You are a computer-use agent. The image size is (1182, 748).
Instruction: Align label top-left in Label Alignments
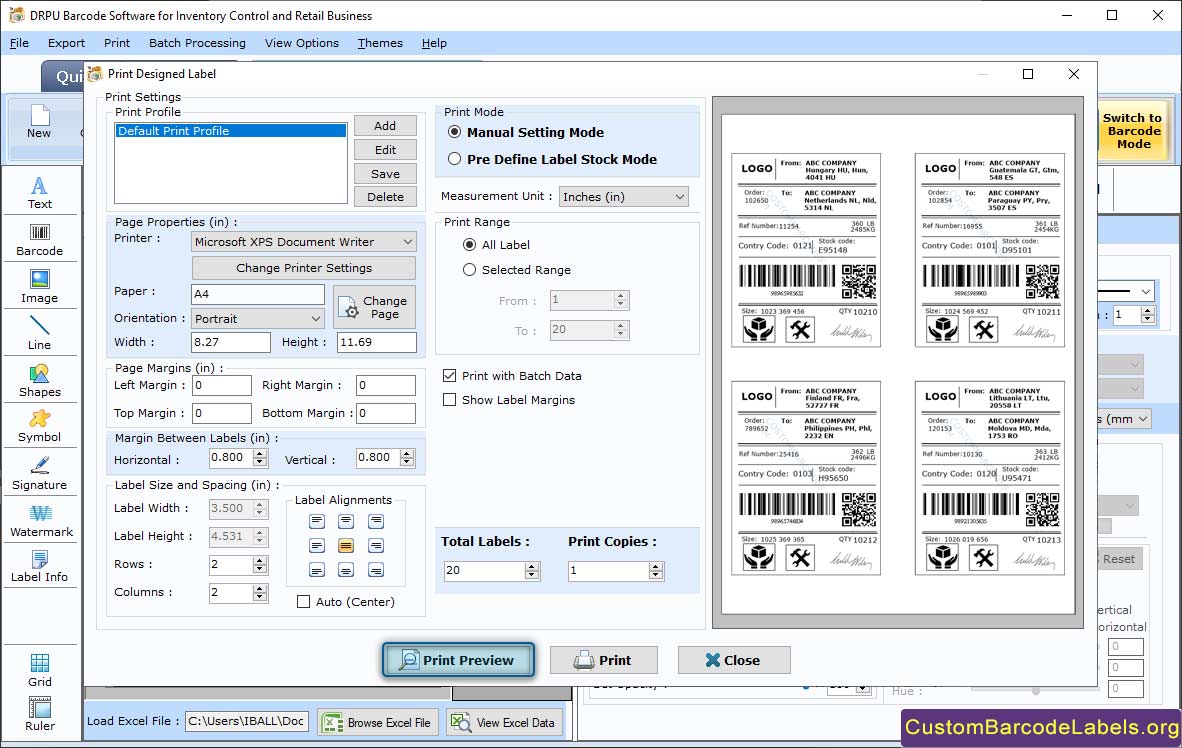(317, 521)
